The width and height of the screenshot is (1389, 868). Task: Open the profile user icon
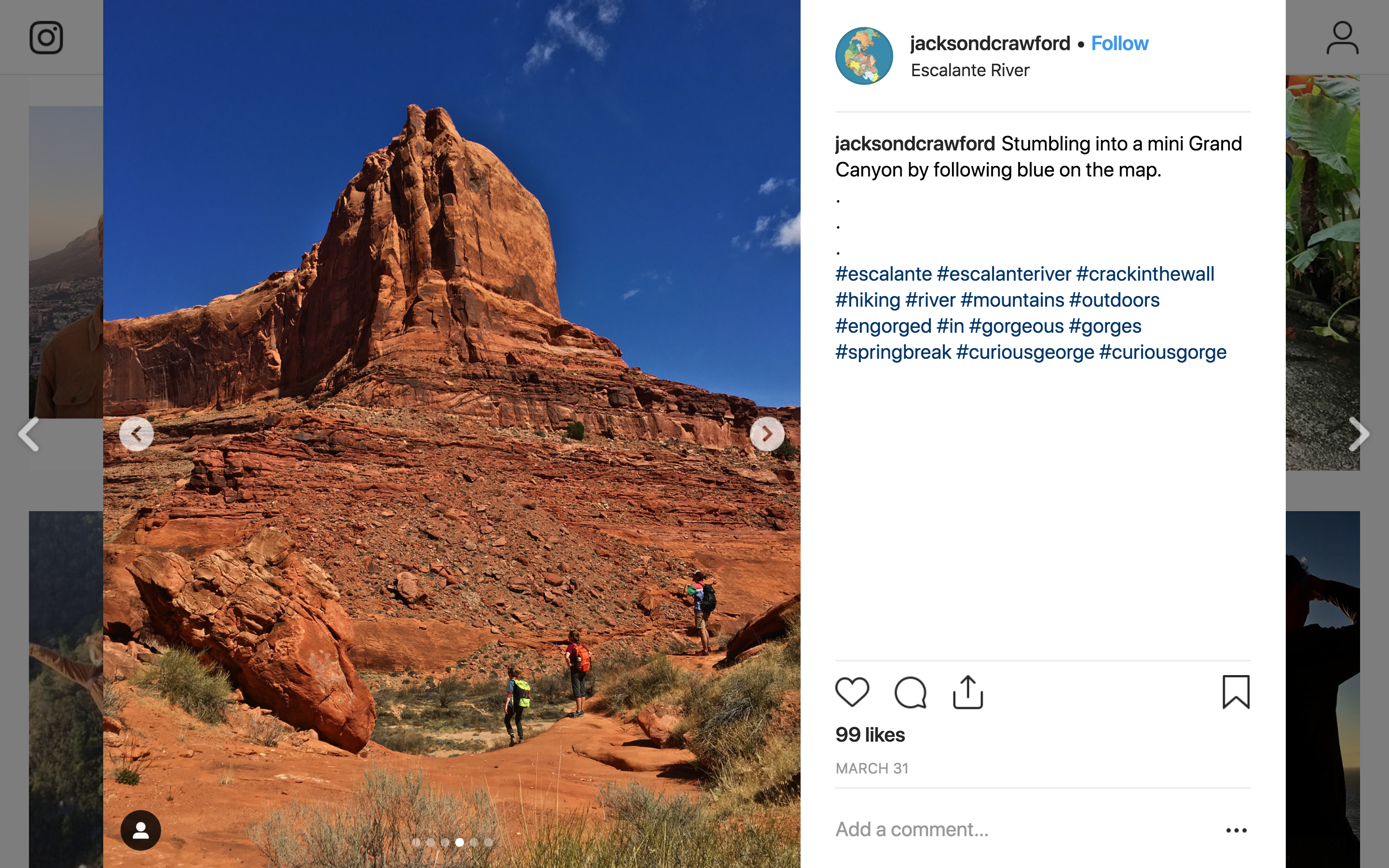click(1342, 38)
